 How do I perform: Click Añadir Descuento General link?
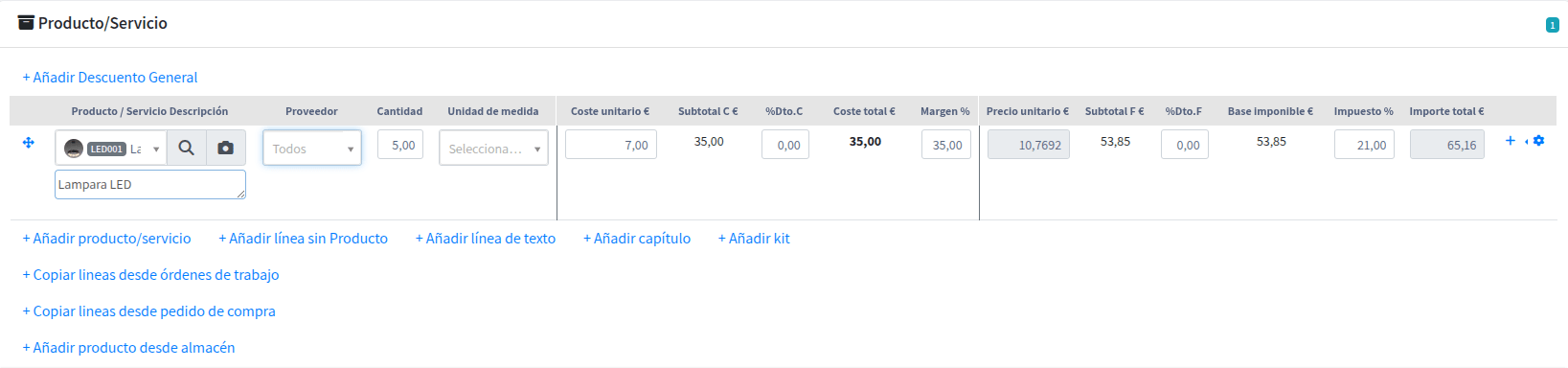pyautogui.click(x=110, y=78)
